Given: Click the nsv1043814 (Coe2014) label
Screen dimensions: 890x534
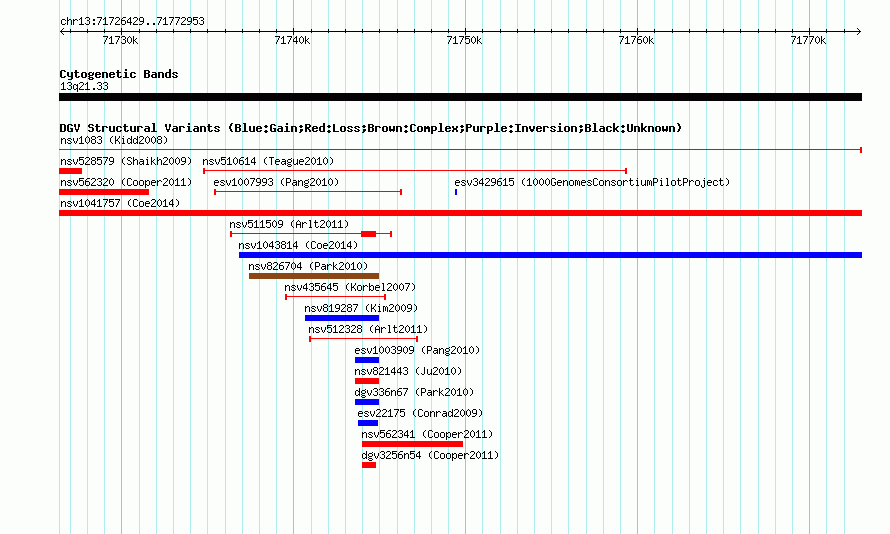Looking at the screenshot, I should tap(298, 245).
